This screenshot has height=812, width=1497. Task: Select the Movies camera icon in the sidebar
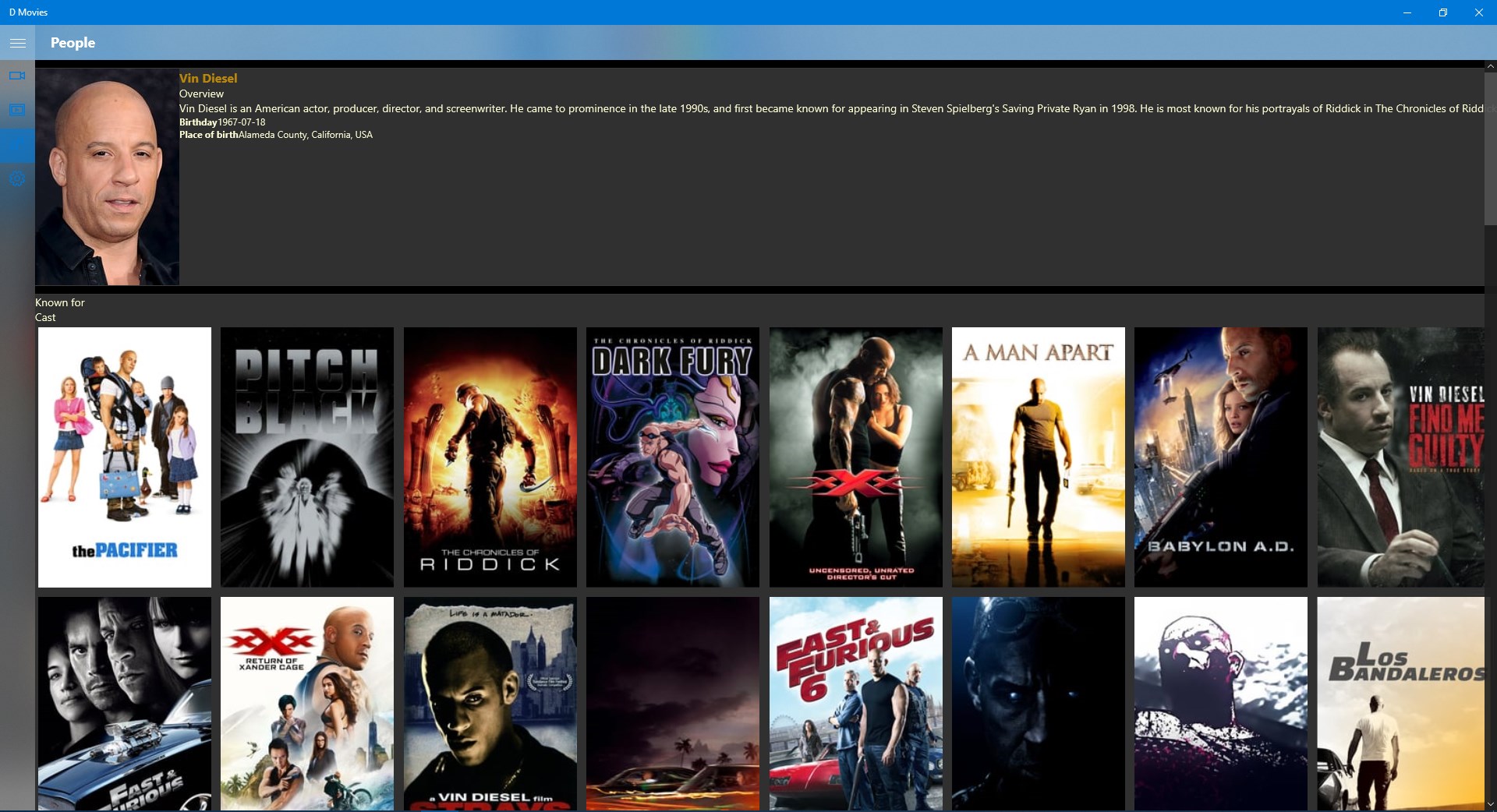pos(18,76)
